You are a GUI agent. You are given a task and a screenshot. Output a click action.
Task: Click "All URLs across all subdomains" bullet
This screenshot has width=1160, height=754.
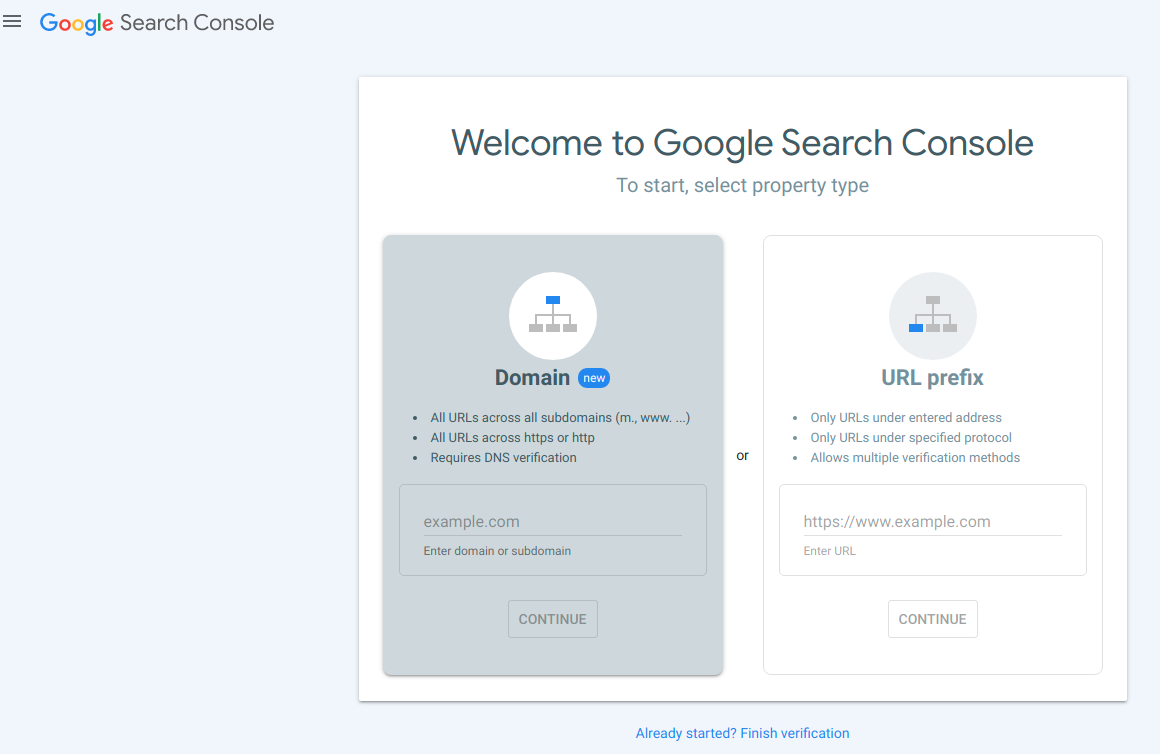(560, 417)
